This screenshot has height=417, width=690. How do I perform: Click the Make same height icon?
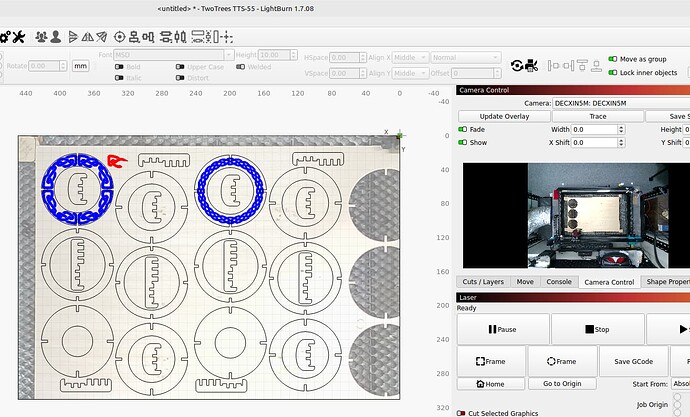click(212, 37)
